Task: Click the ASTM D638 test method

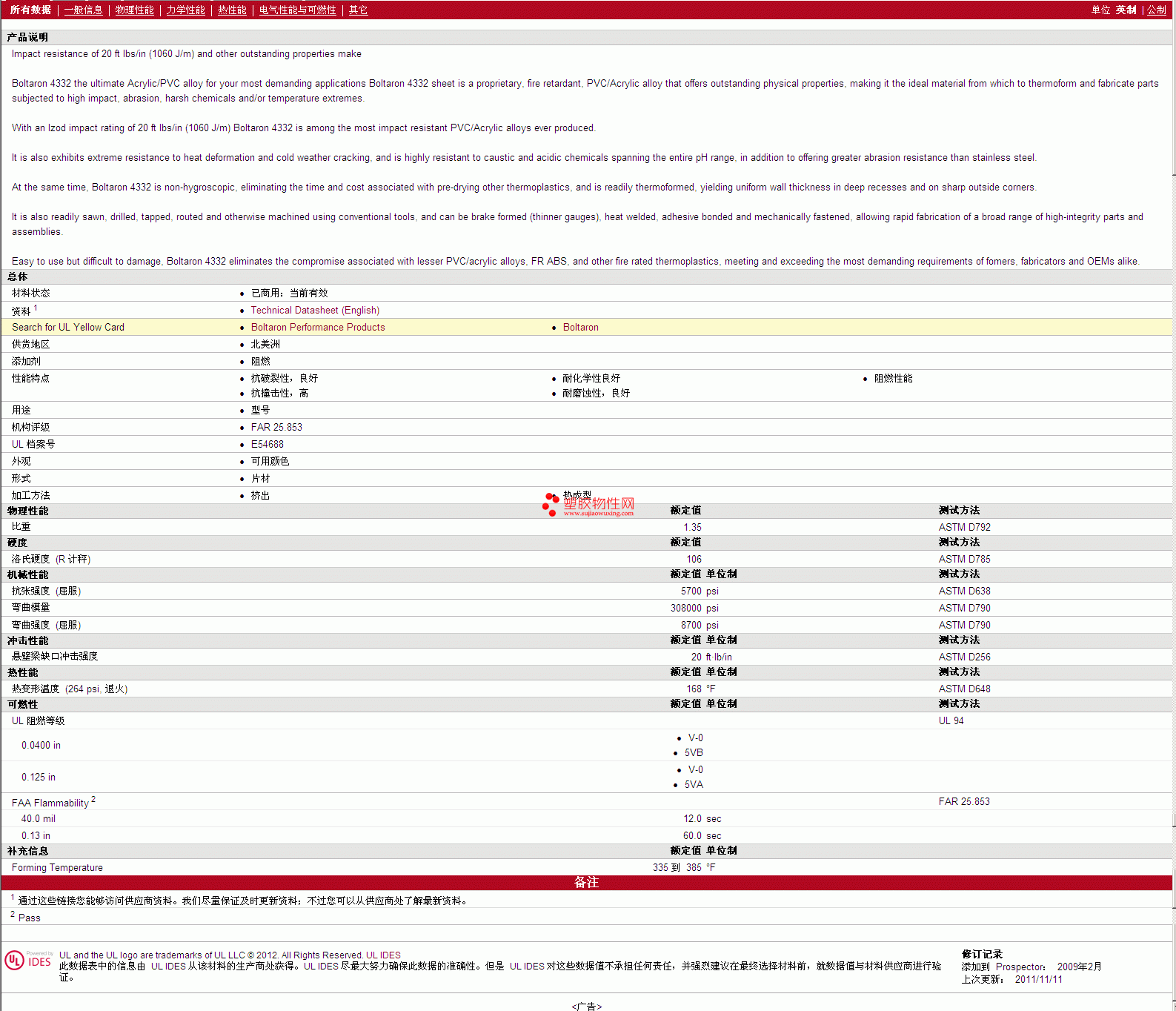Action: pos(965,591)
